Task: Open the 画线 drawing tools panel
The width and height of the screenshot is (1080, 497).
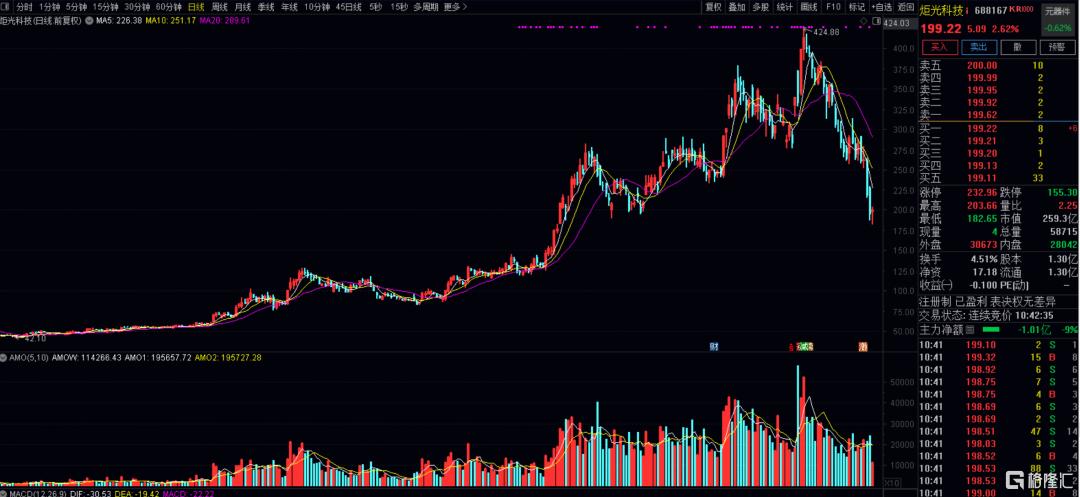Action: tap(808, 7)
